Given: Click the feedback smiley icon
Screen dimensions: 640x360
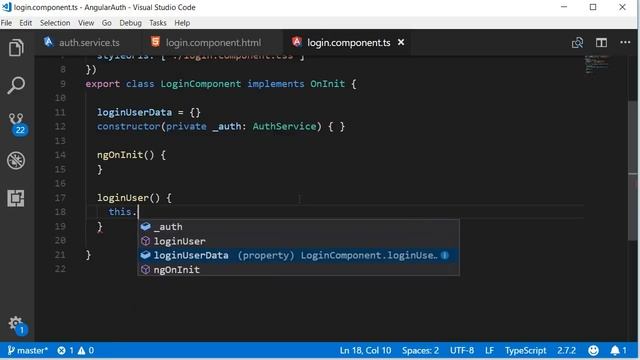Looking at the screenshot, I should coord(593,350).
